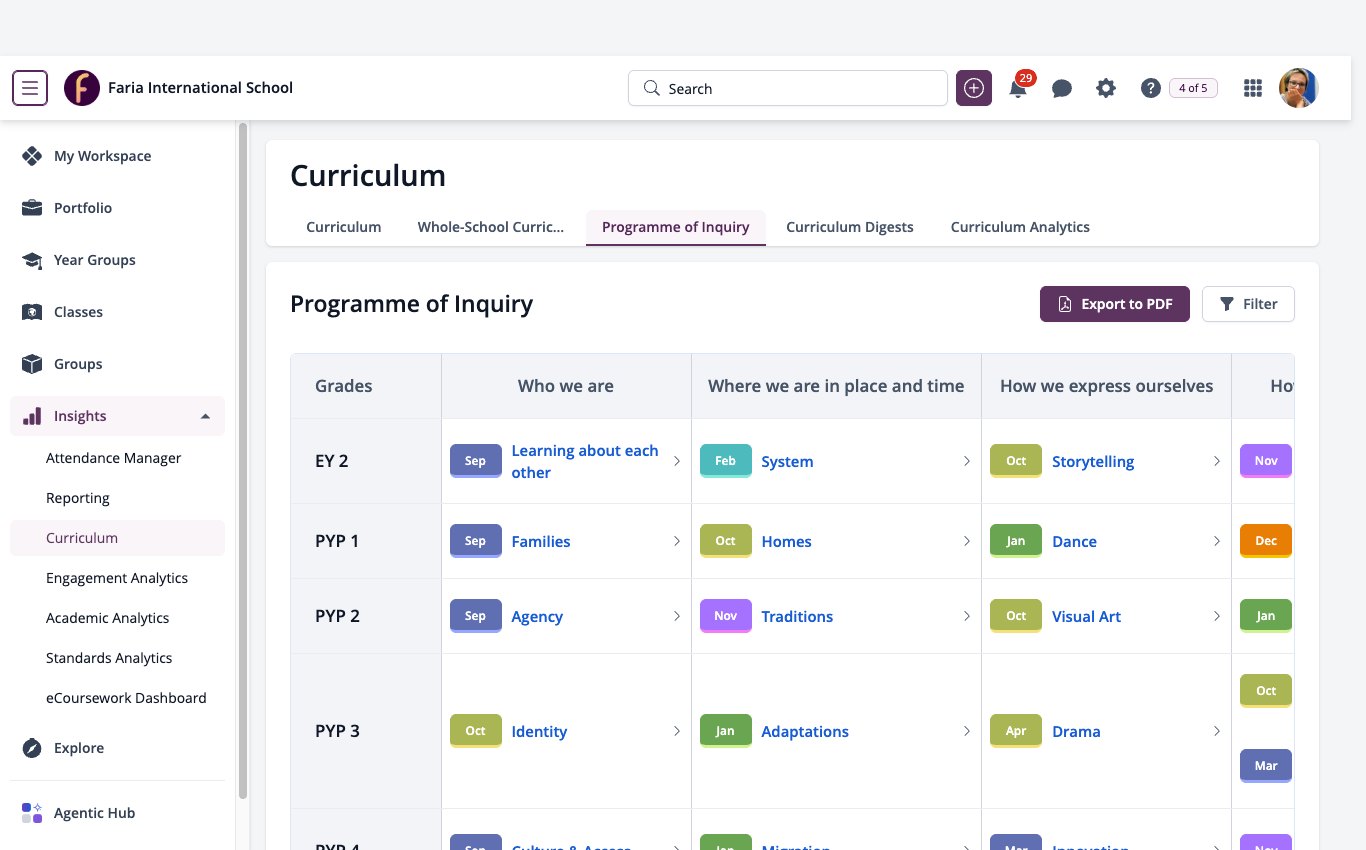Open the Agency unit link
The image size is (1366, 850).
537,616
